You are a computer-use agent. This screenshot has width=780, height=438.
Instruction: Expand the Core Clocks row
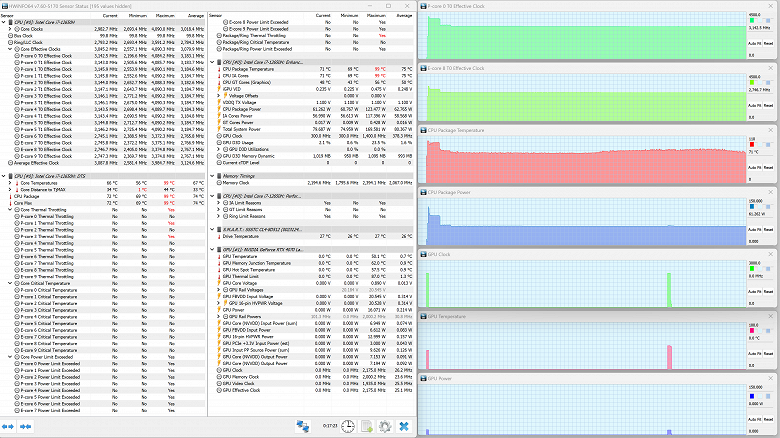tap(10, 29)
